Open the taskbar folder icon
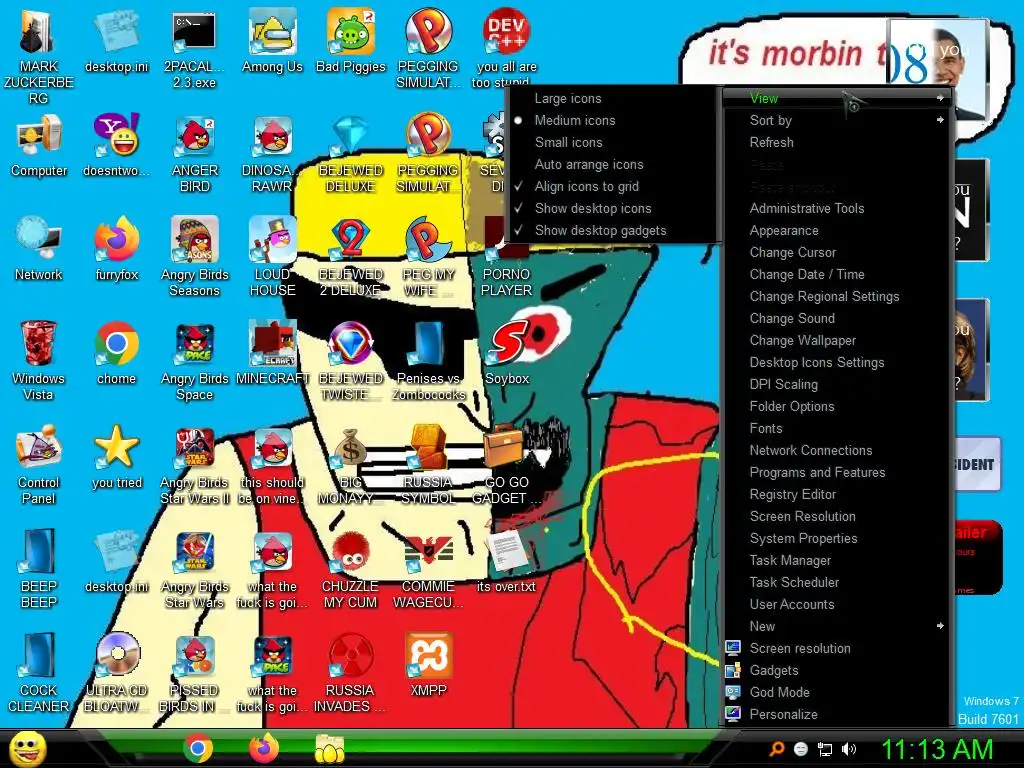 pos(330,749)
